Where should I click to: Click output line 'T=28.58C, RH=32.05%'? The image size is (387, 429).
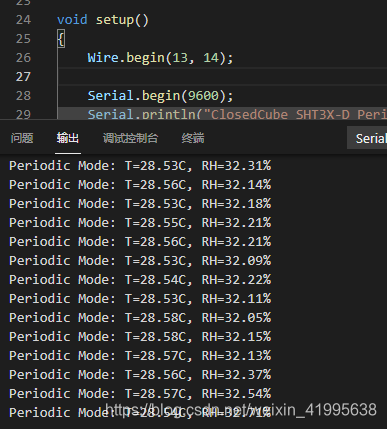(x=140, y=318)
